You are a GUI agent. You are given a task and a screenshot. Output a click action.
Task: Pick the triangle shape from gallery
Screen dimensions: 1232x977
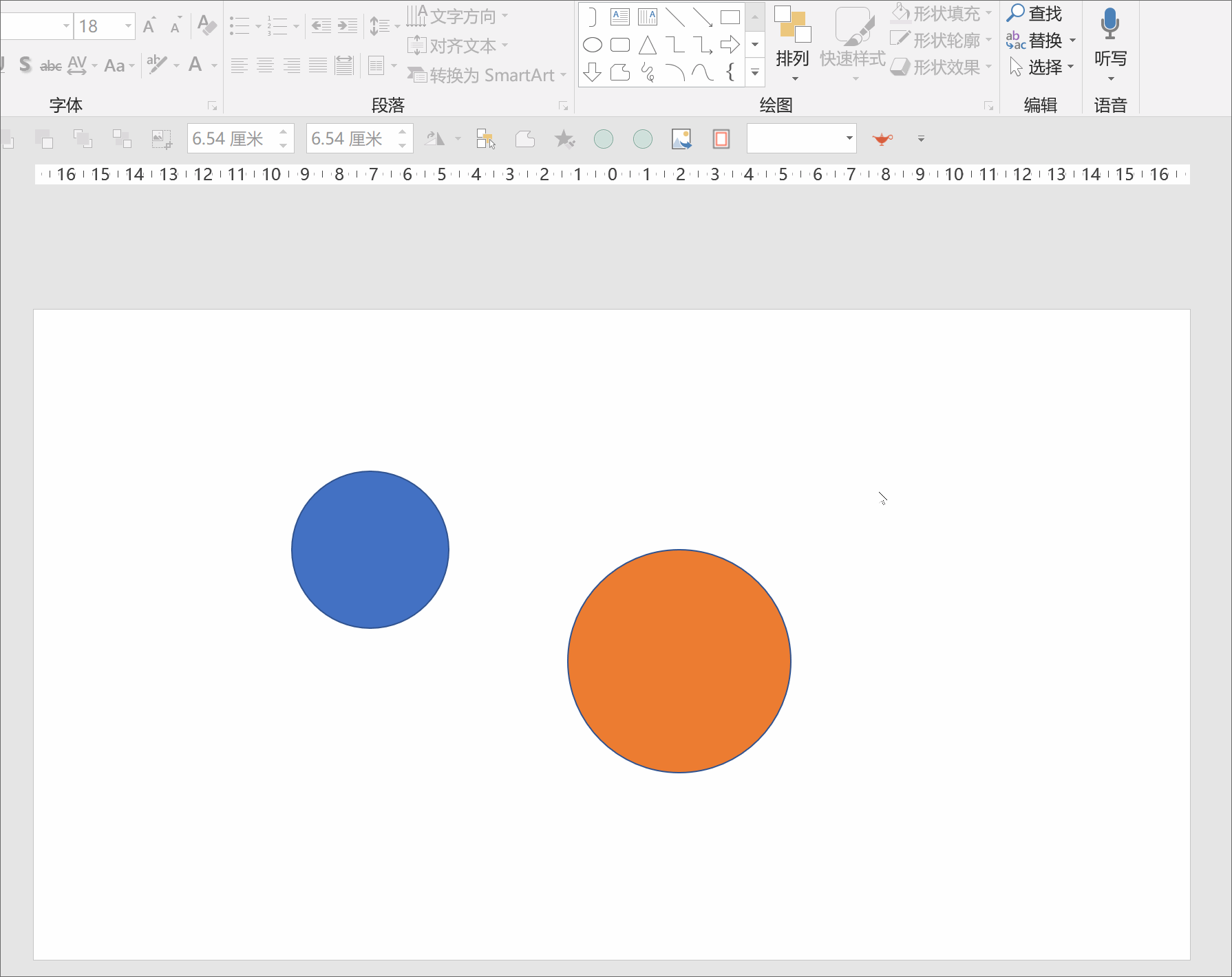647,45
